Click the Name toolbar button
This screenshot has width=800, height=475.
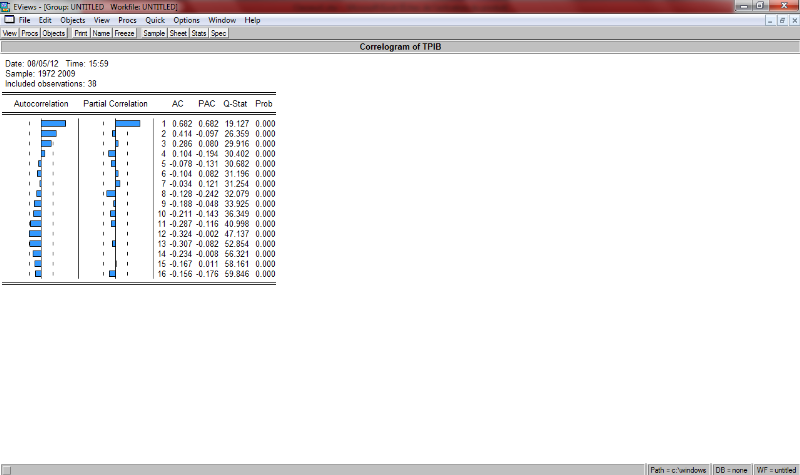tap(101, 33)
